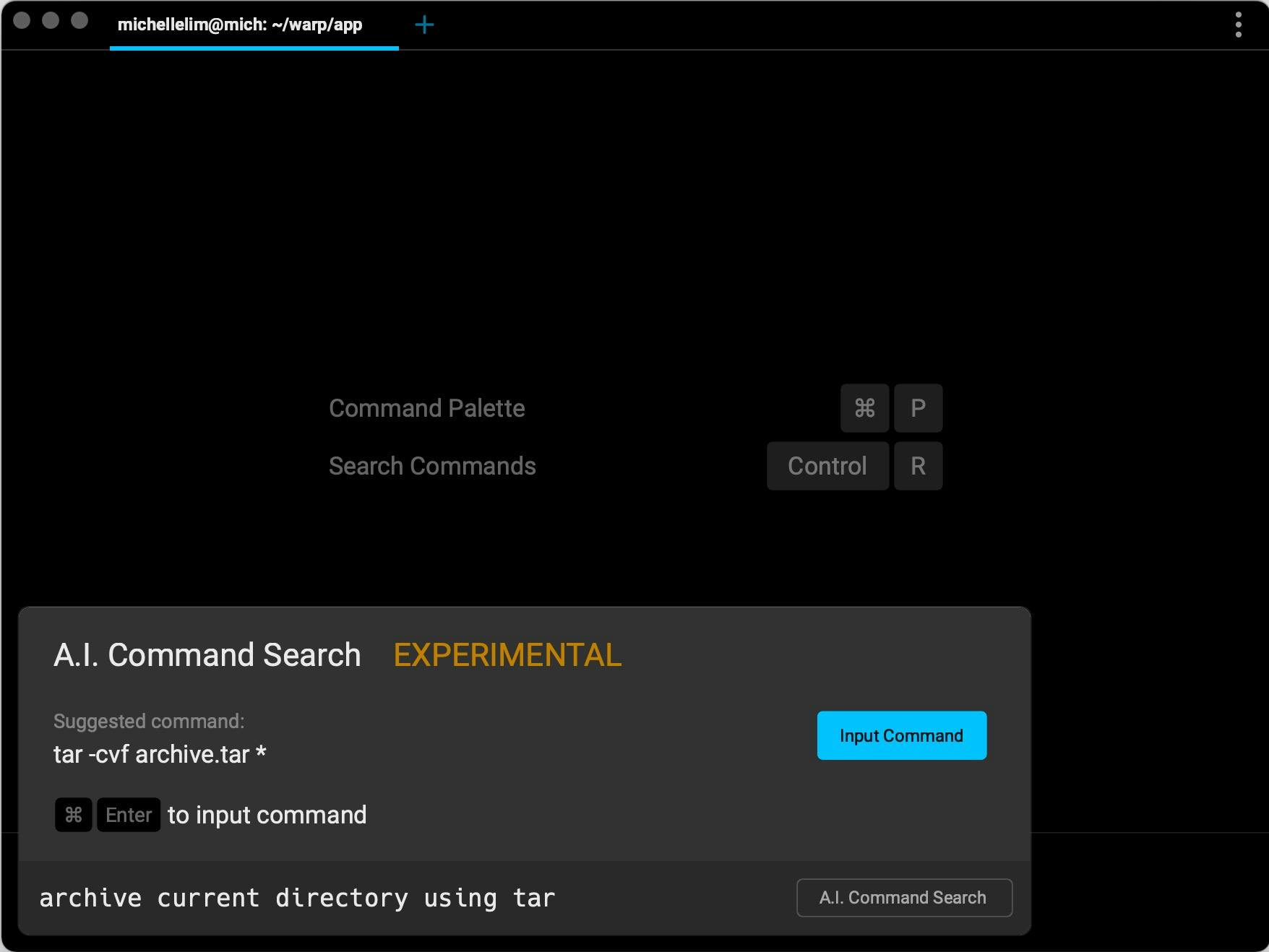Open a new tab with the plus icon
Viewport: 1269px width, 952px height.
click(424, 25)
